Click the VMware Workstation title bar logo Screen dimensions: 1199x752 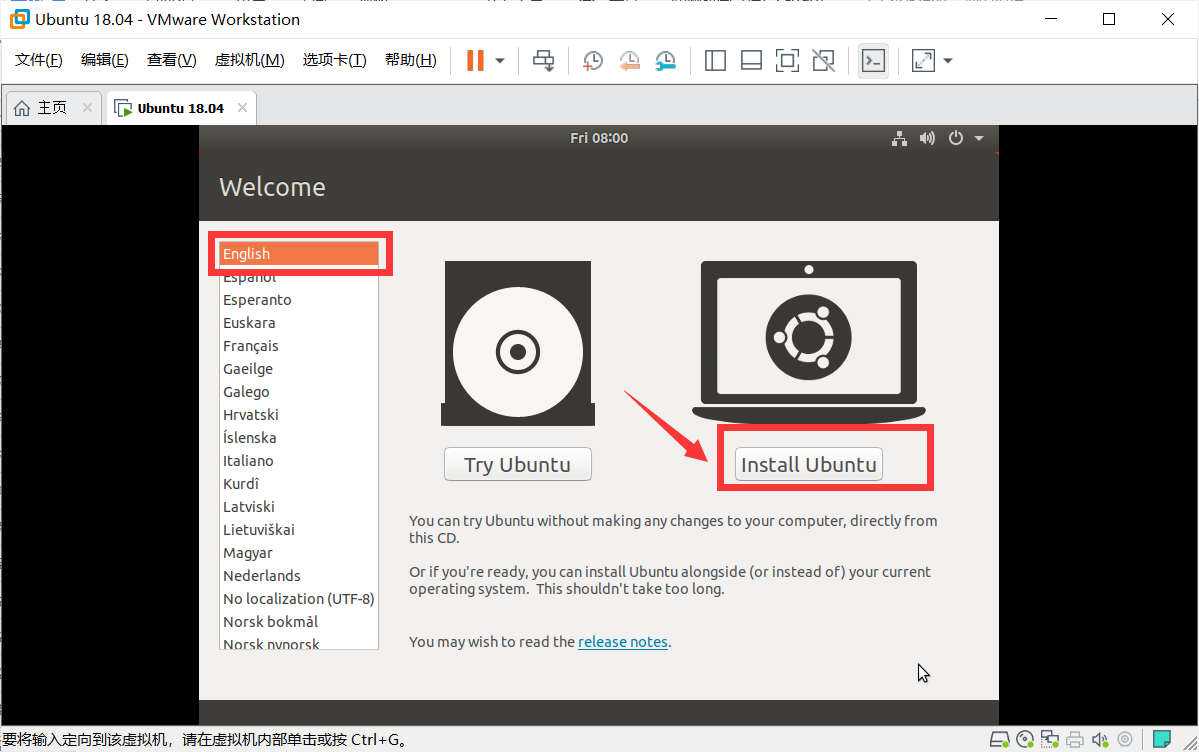(x=19, y=19)
